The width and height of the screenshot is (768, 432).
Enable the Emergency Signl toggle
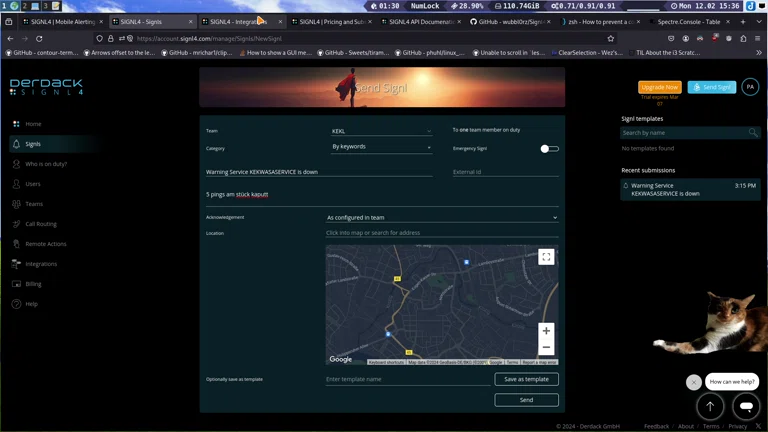(x=549, y=148)
